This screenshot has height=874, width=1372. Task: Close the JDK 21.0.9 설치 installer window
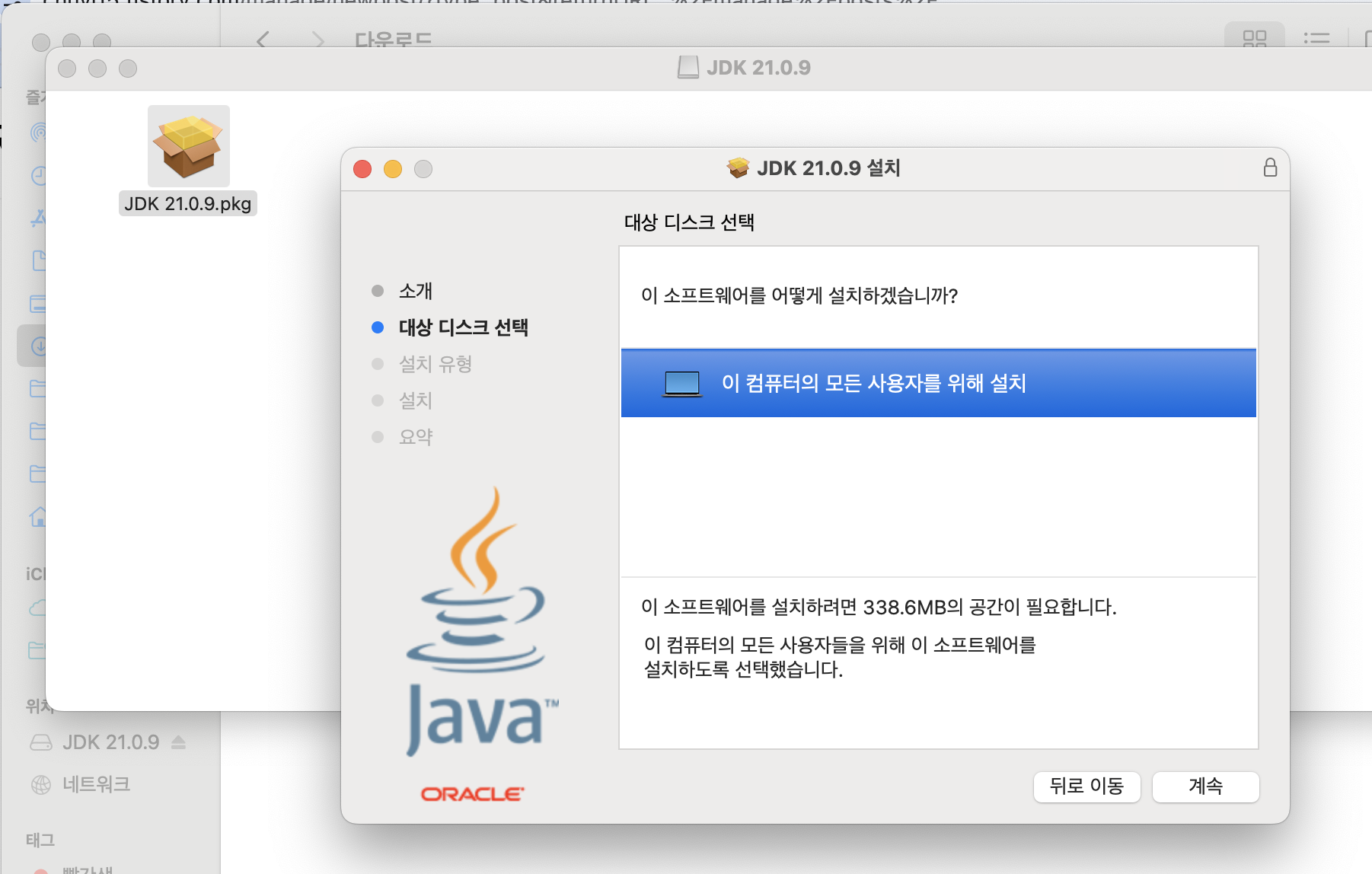pyautogui.click(x=362, y=169)
